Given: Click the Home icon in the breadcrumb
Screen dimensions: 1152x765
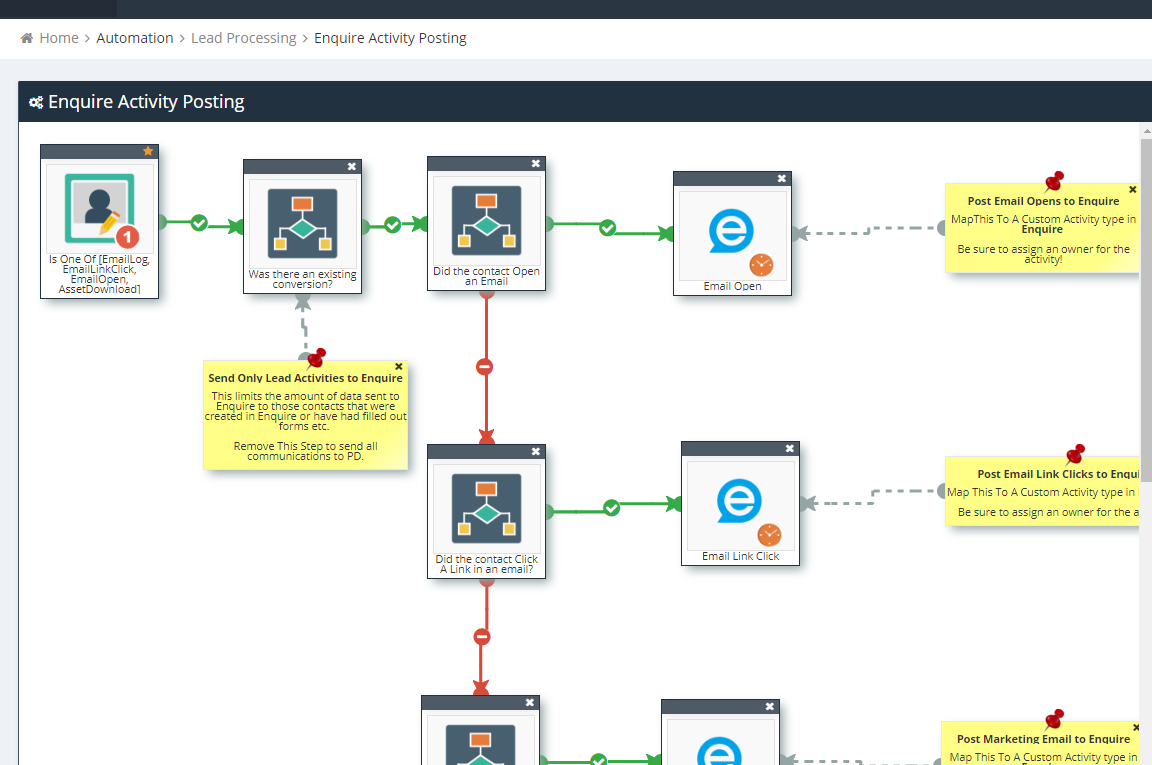Looking at the screenshot, I should click(x=26, y=38).
